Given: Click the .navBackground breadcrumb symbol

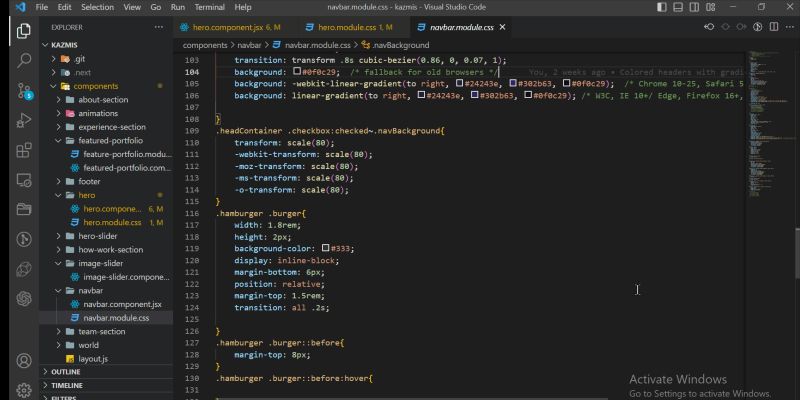Looking at the screenshot, I should (x=401, y=45).
